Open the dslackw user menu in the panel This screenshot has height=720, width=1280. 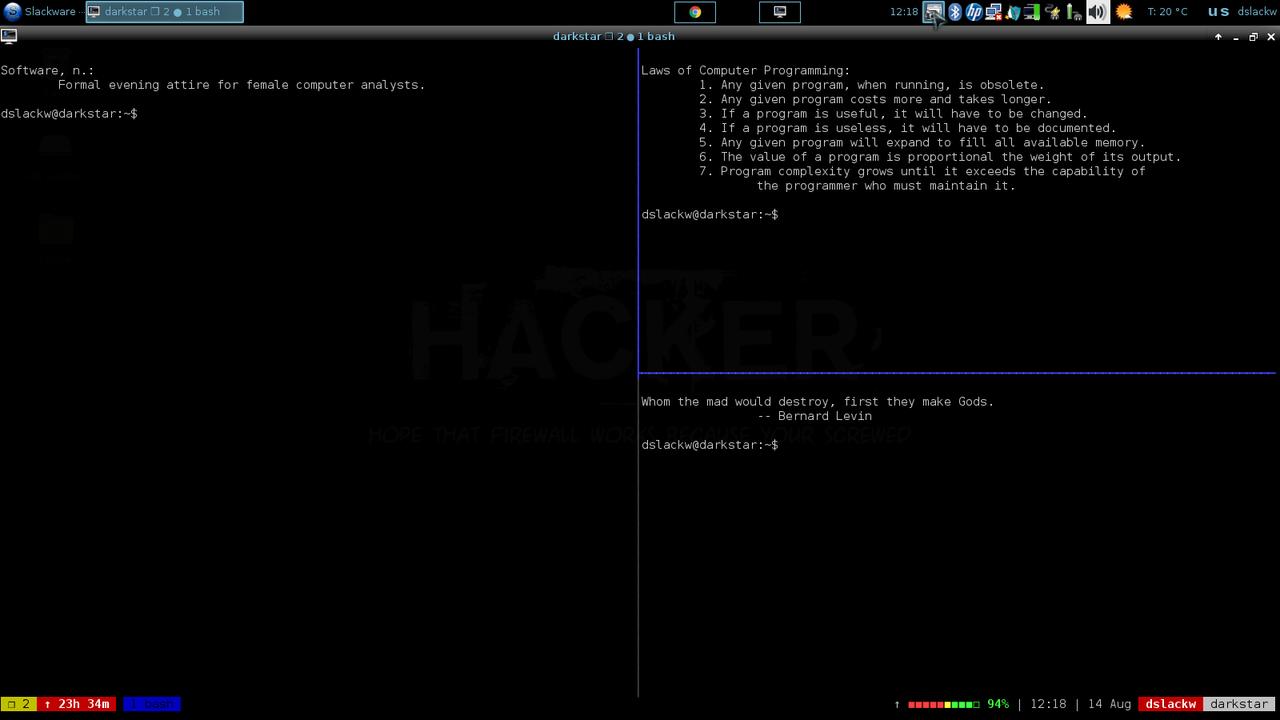(1257, 12)
